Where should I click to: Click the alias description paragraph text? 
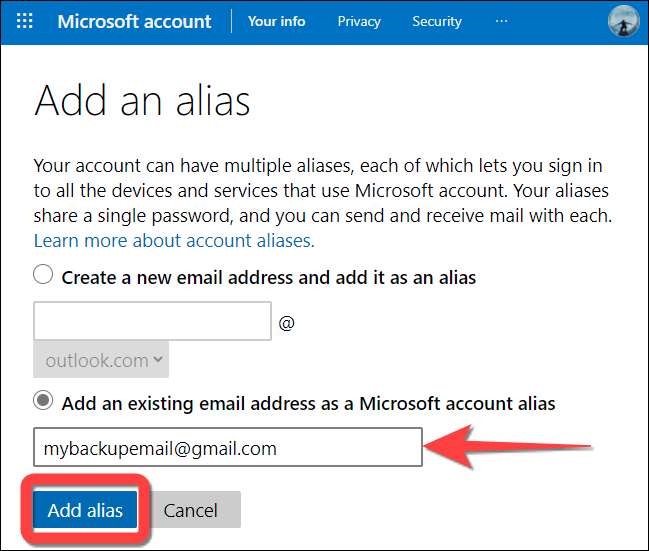(x=322, y=190)
